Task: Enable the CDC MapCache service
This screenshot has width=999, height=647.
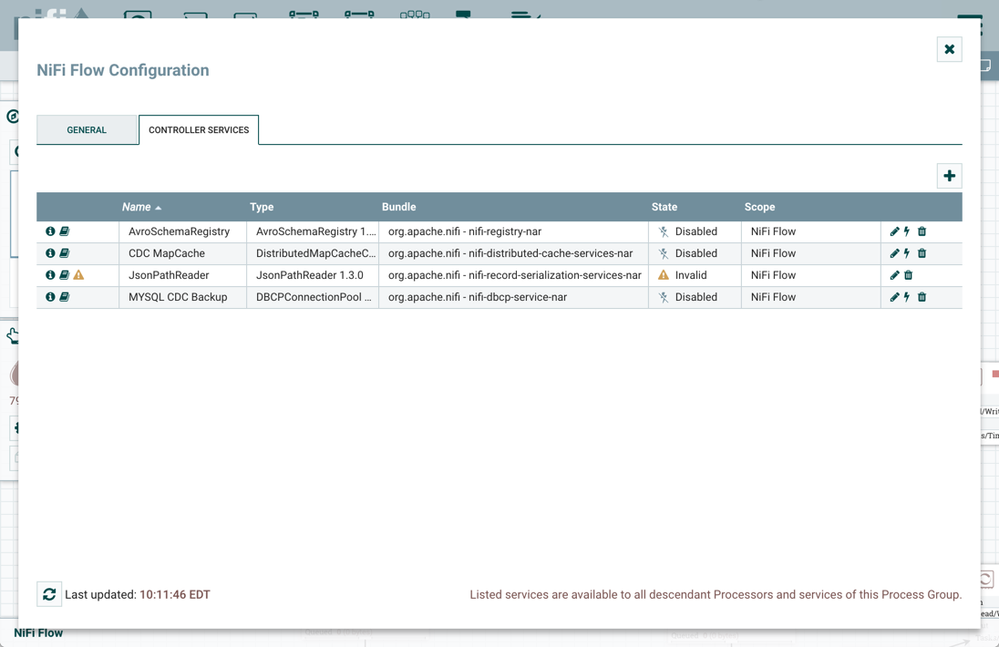Action: coord(907,253)
